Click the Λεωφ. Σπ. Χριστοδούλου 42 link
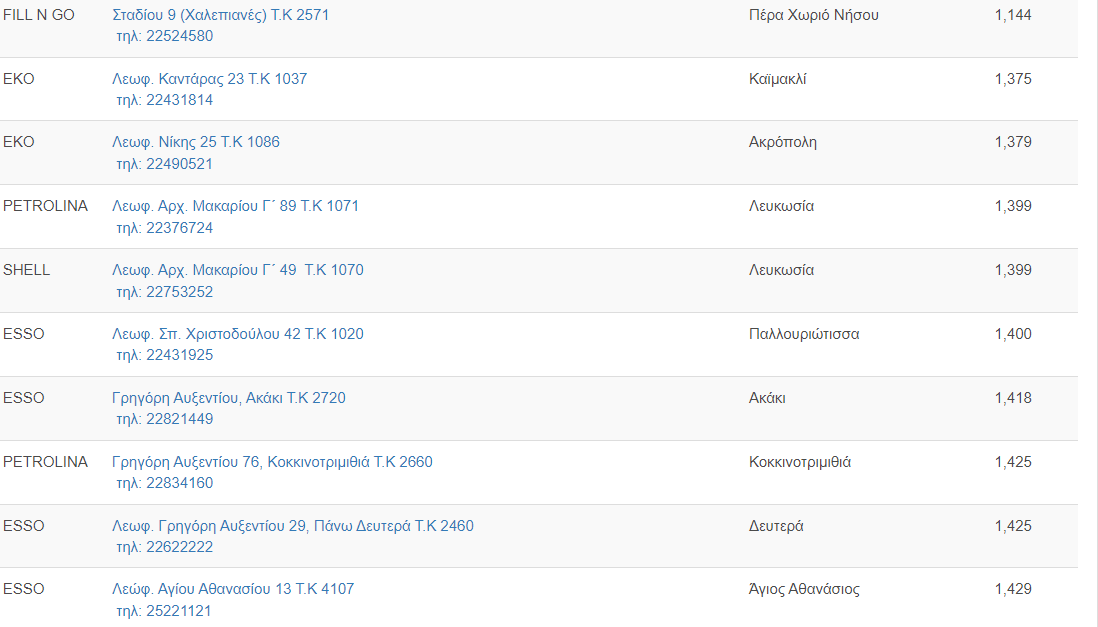The height and width of the screenshot is (627, 1098). point(237,334)
